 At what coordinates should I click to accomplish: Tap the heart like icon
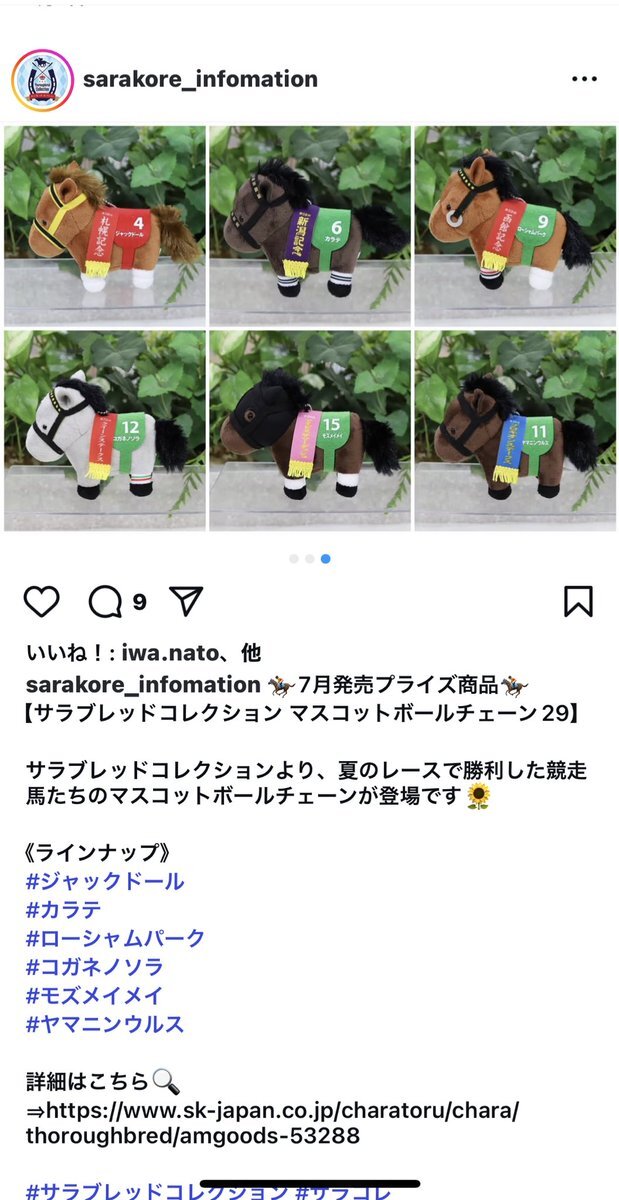(41, 601)
